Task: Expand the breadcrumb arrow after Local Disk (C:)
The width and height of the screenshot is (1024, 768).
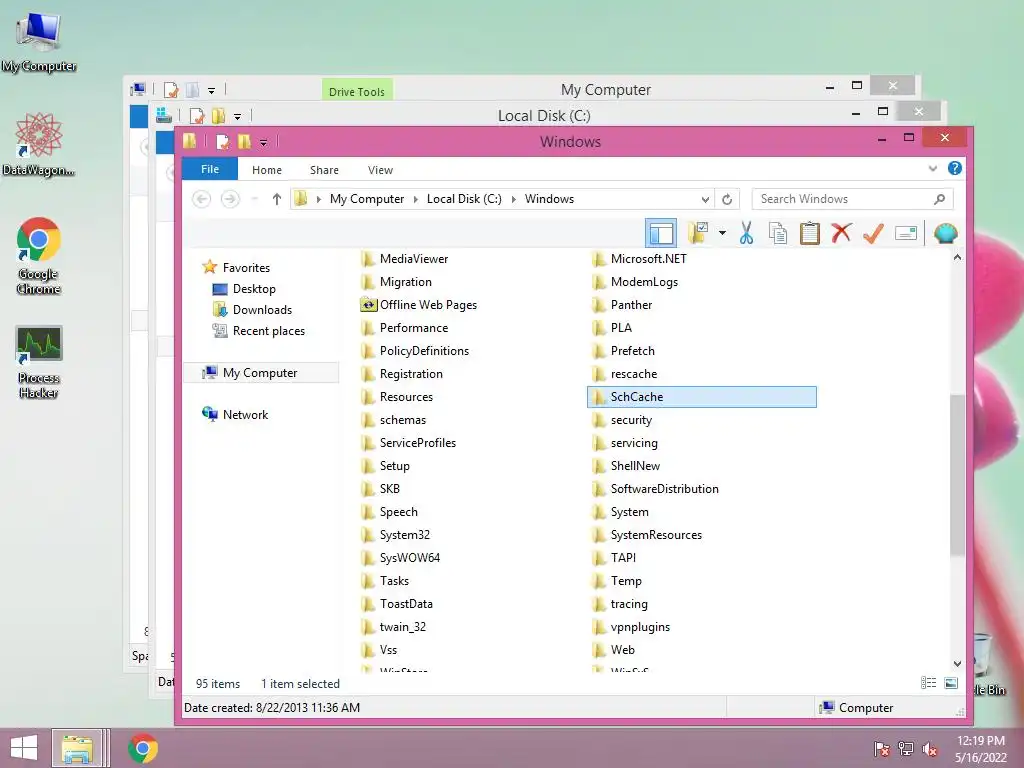Action: click(x=513, y=199)
